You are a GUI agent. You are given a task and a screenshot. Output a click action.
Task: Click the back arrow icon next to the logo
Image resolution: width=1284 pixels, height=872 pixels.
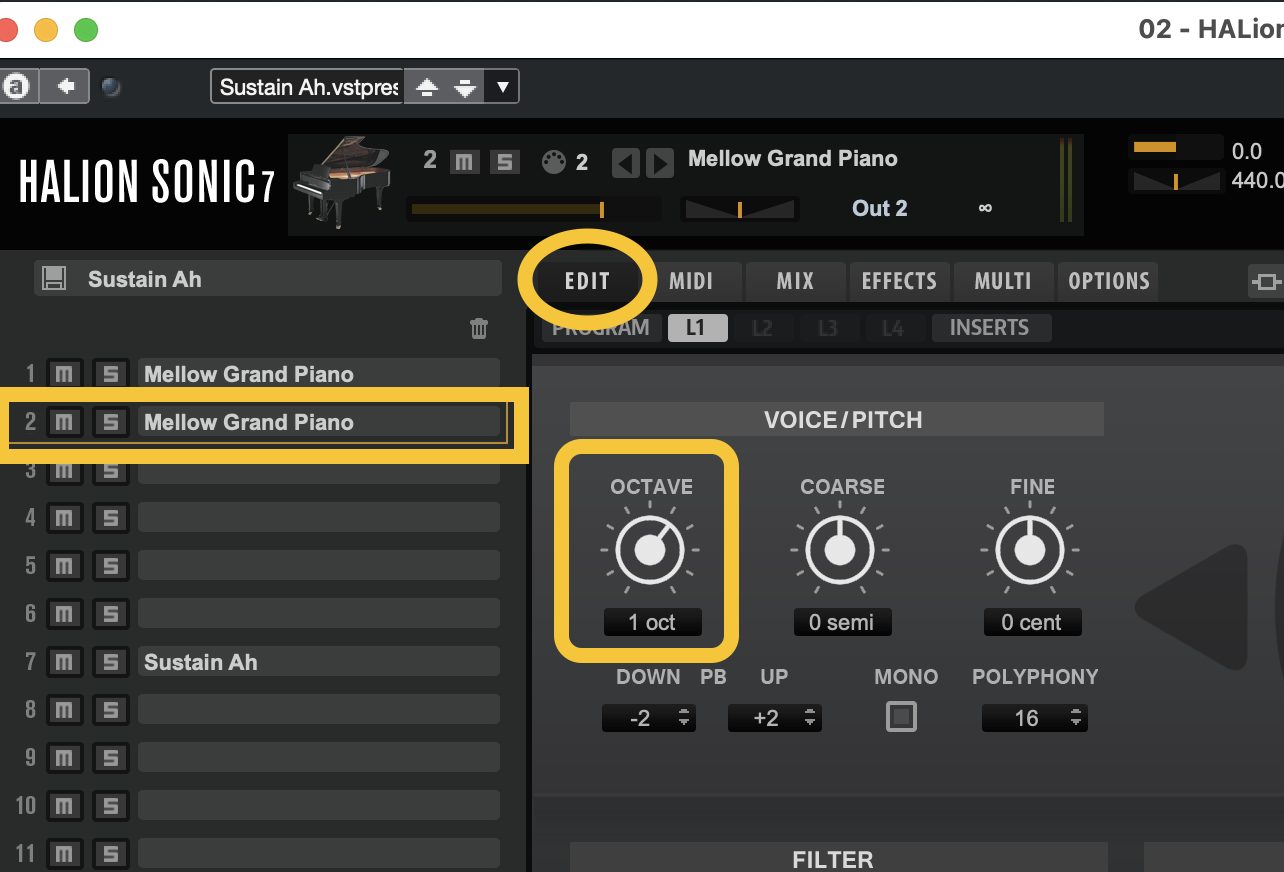(x=64, y=86)
